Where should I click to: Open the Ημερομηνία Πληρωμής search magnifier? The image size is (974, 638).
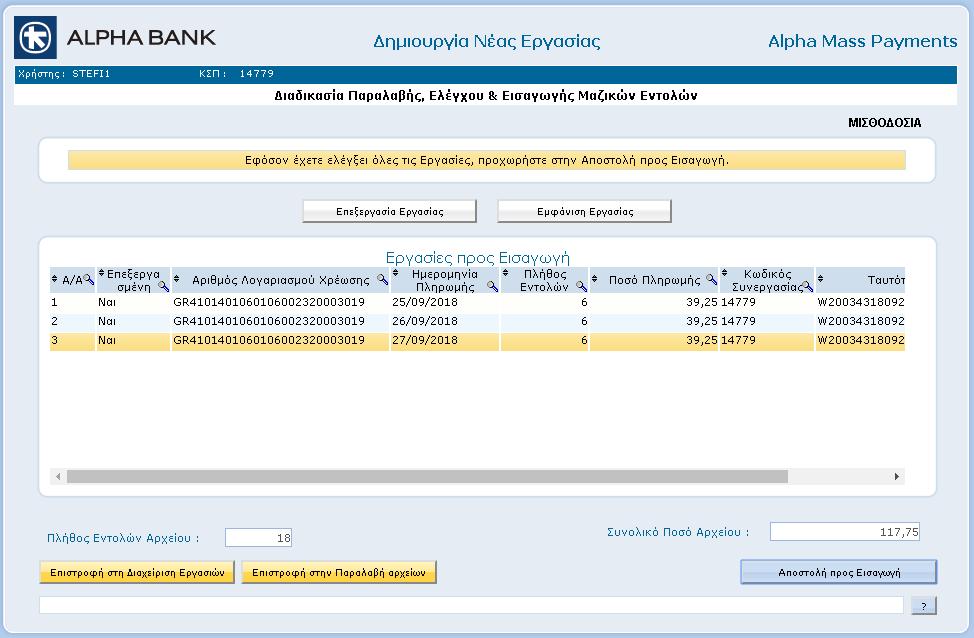coord(492,286)
